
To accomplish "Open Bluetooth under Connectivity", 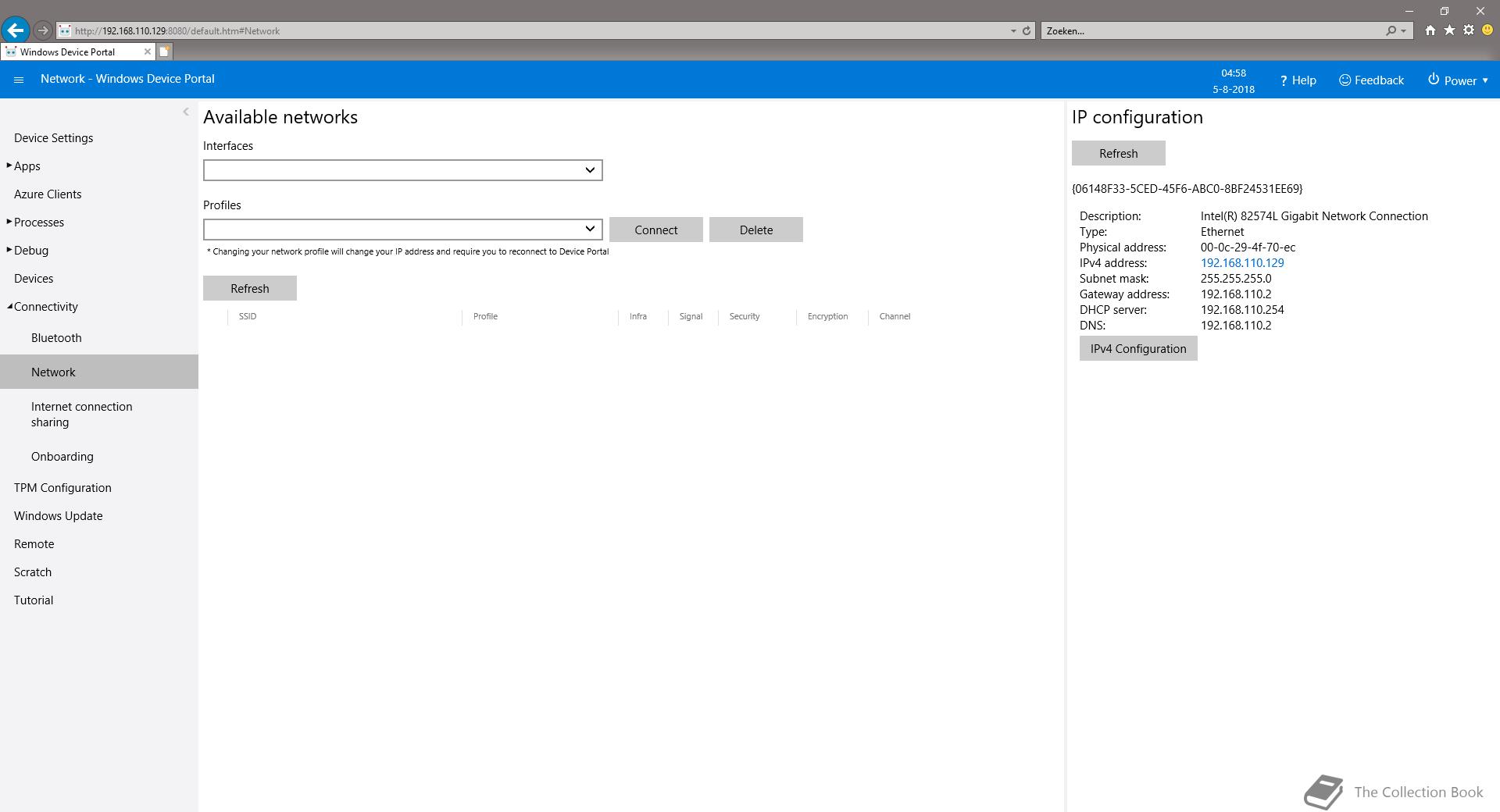I will [x=56, y=338].
